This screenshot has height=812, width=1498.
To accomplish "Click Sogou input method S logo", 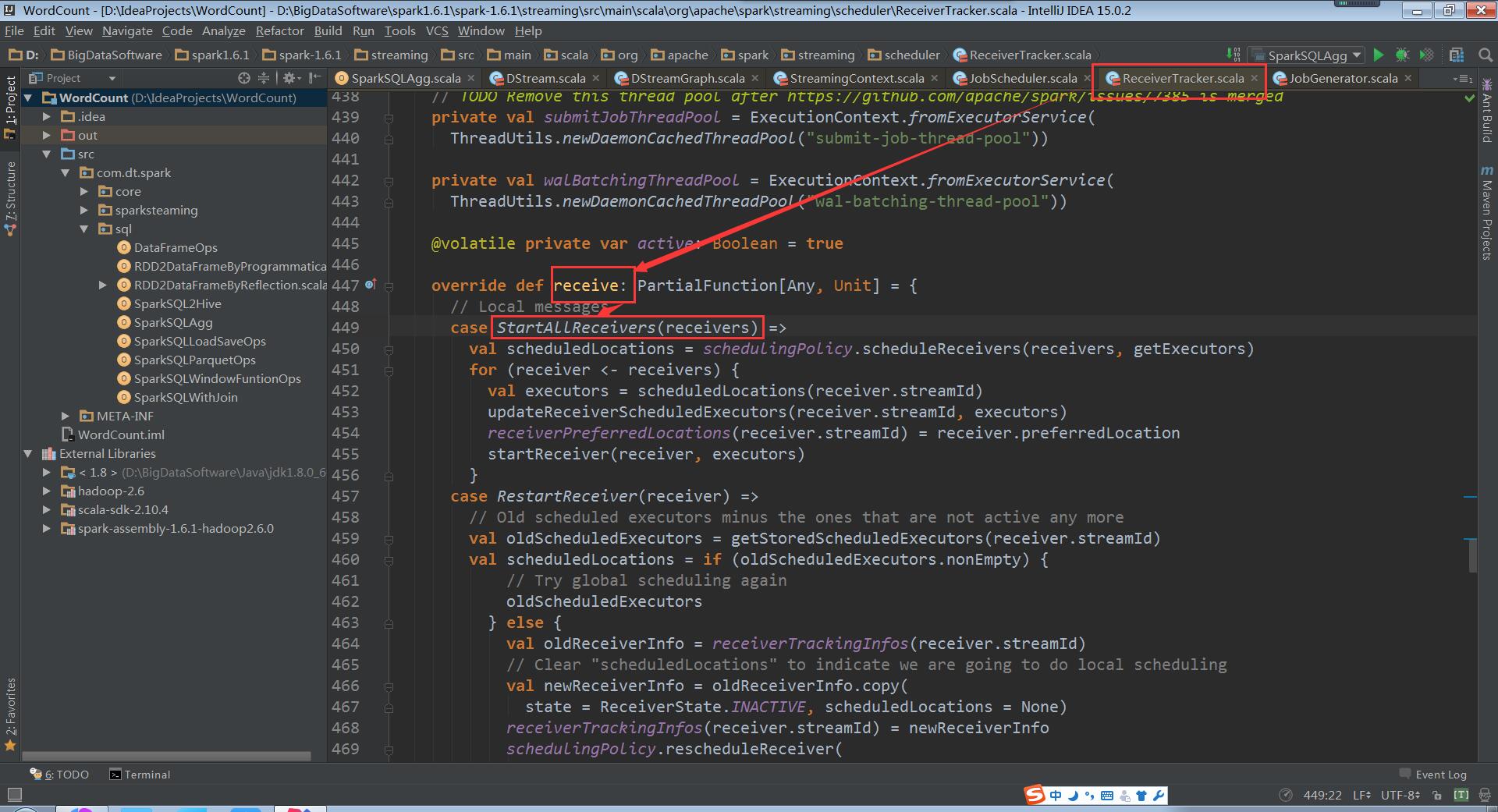I will coord(1035,795).
